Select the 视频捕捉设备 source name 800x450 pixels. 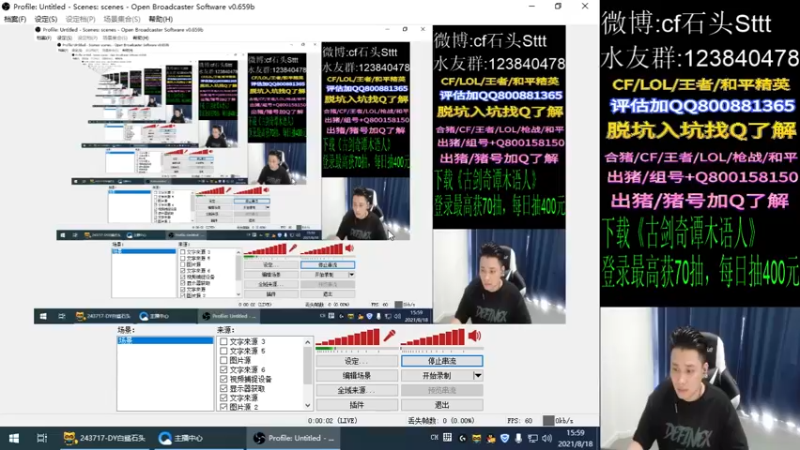(251, 379)
